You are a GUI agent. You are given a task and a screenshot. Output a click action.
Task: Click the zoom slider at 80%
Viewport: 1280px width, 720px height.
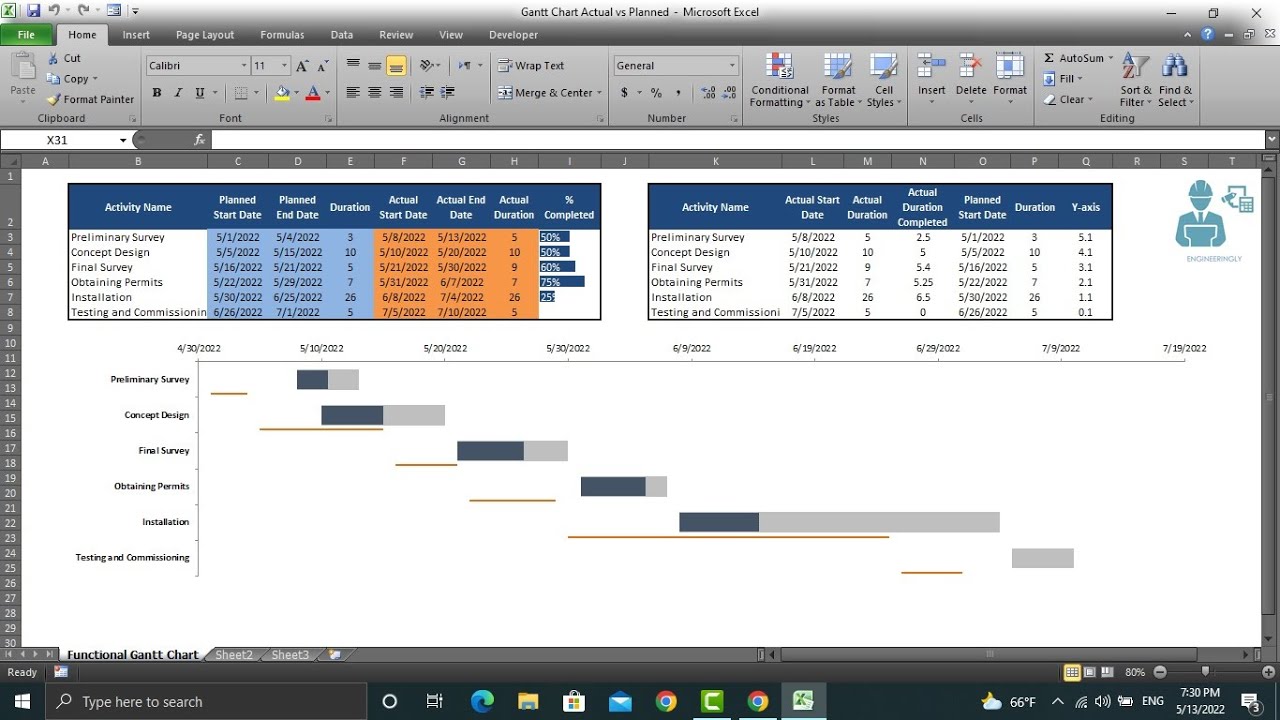tap(1205, 672)
